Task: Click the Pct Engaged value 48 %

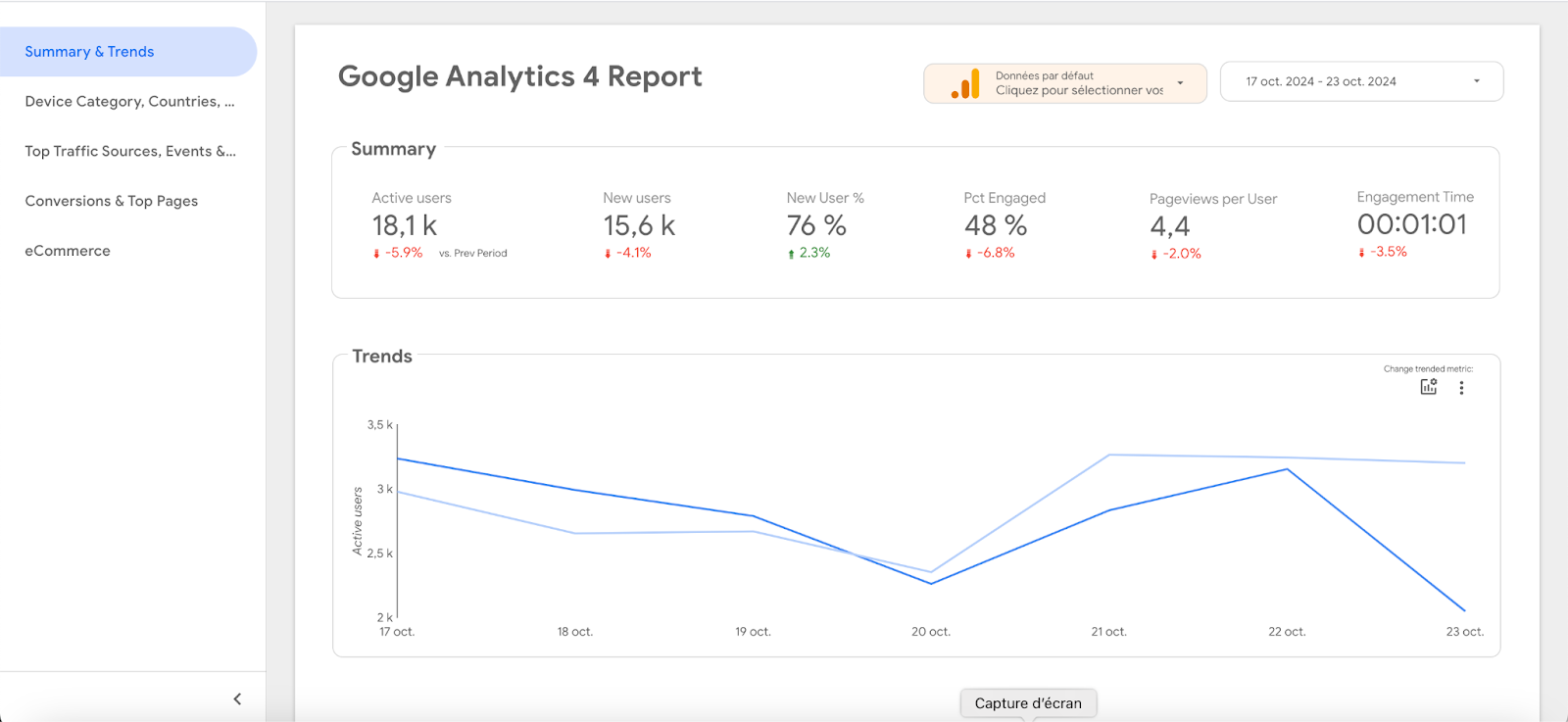Action: click(996, 226)
